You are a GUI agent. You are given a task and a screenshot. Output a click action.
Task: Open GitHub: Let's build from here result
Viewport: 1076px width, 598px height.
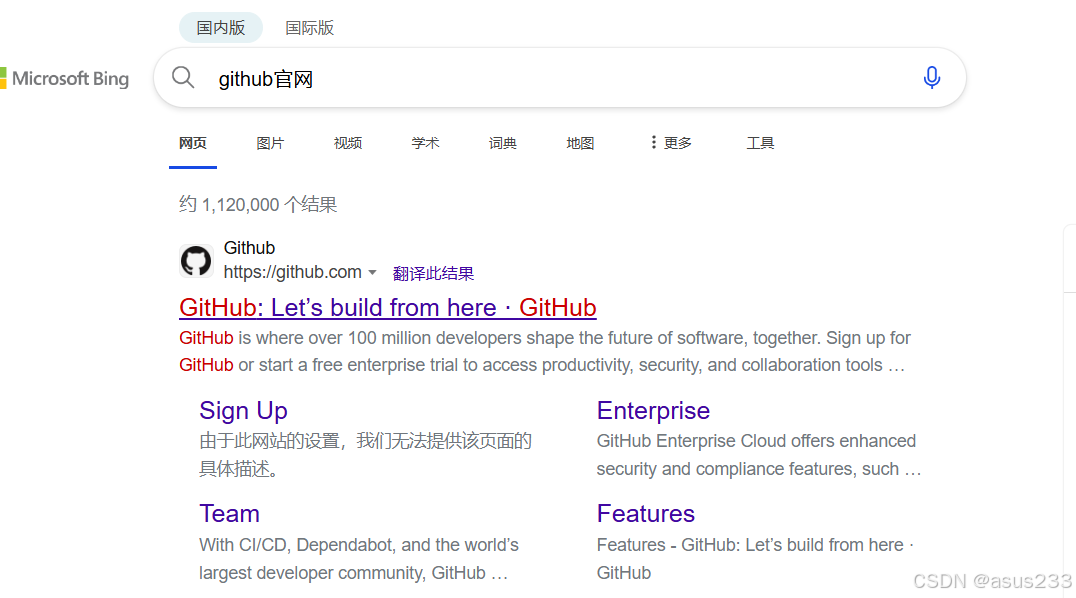point(388,308)
